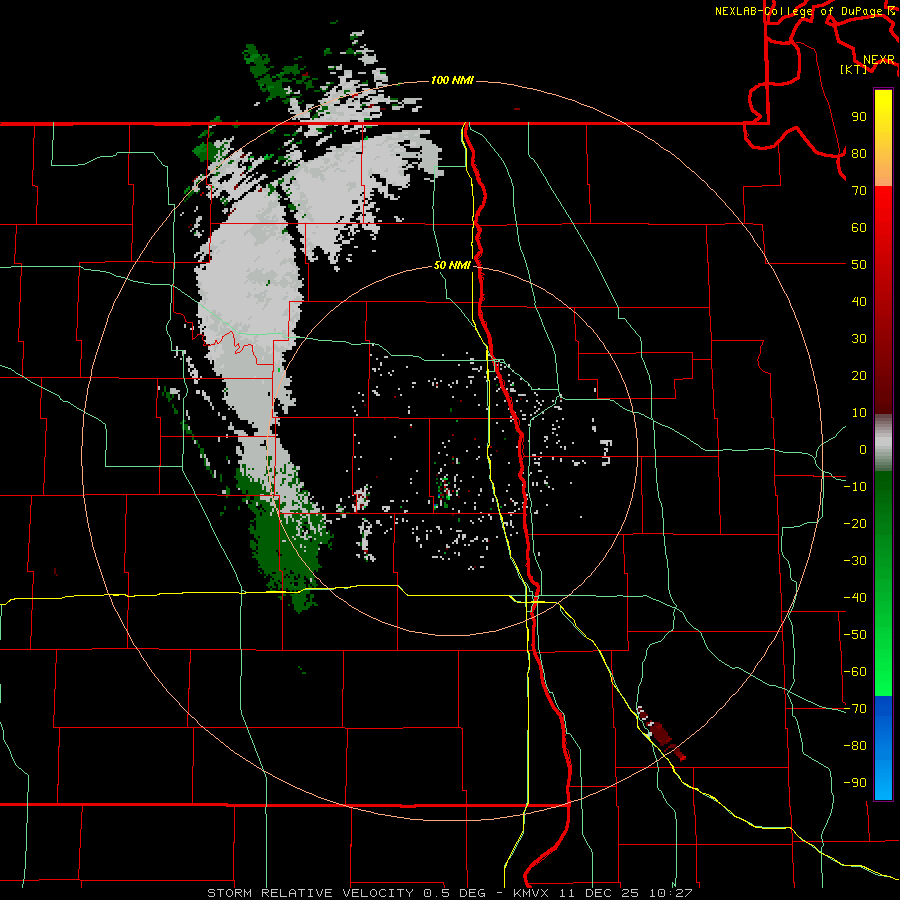Click the "STORM RELATIVE VELOCITY 0.5 DEG" caption
The image size is (900, 900).
(x=346, y=893)
